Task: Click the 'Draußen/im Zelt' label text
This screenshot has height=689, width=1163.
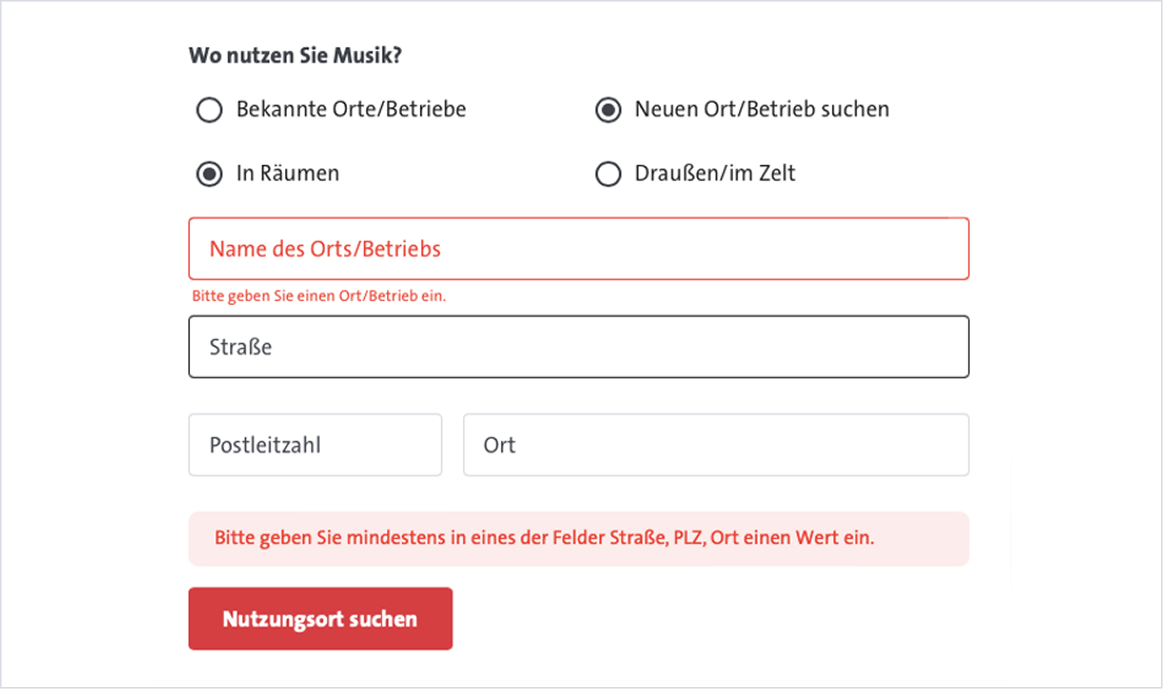Action: [713, 173]
